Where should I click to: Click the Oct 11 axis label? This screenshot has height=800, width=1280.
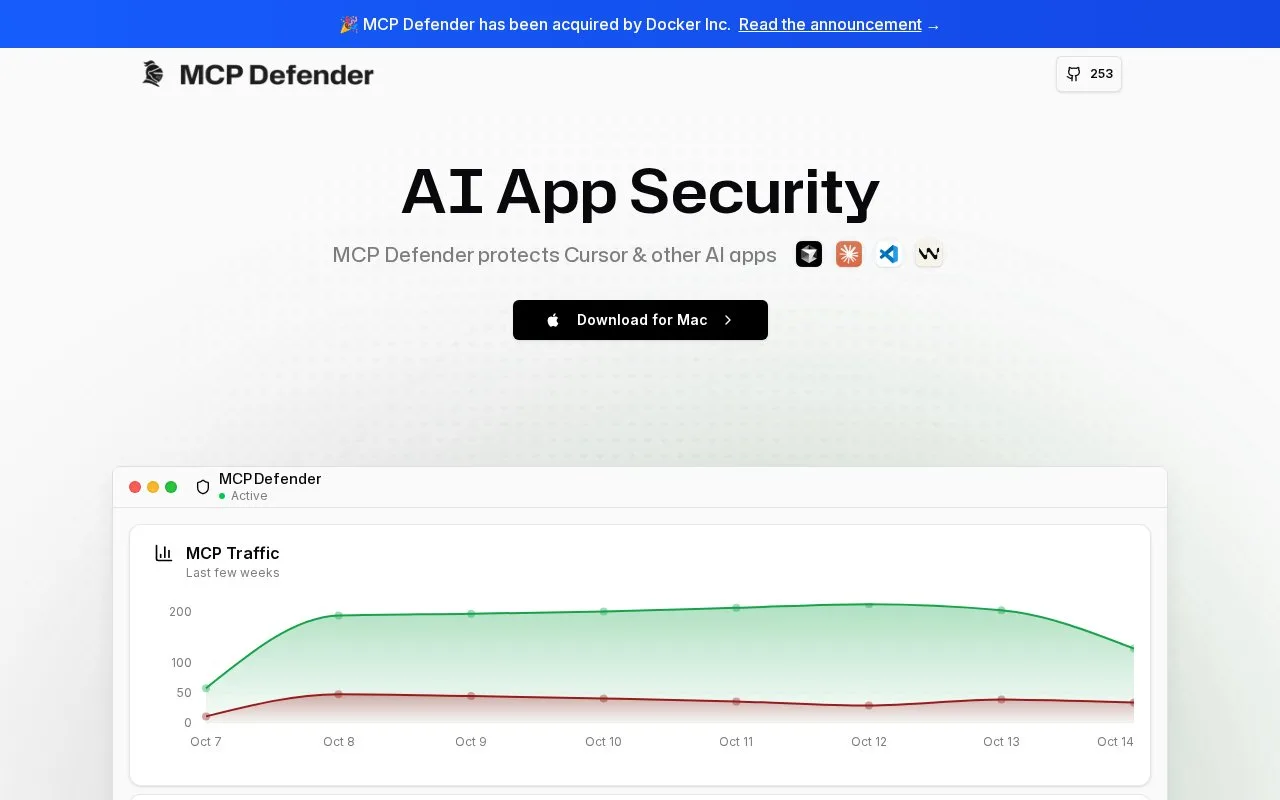pos(736,742)
